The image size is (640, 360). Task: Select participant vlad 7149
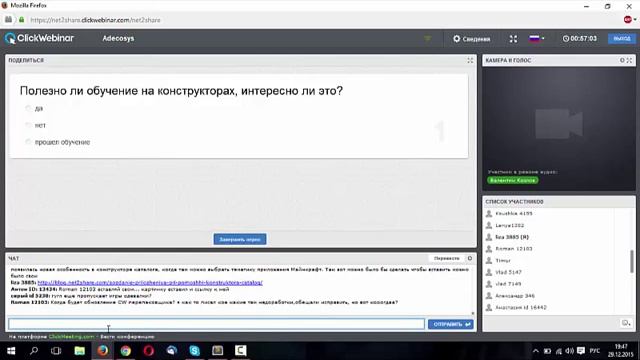pyautogui.click(x=508, y=284)
